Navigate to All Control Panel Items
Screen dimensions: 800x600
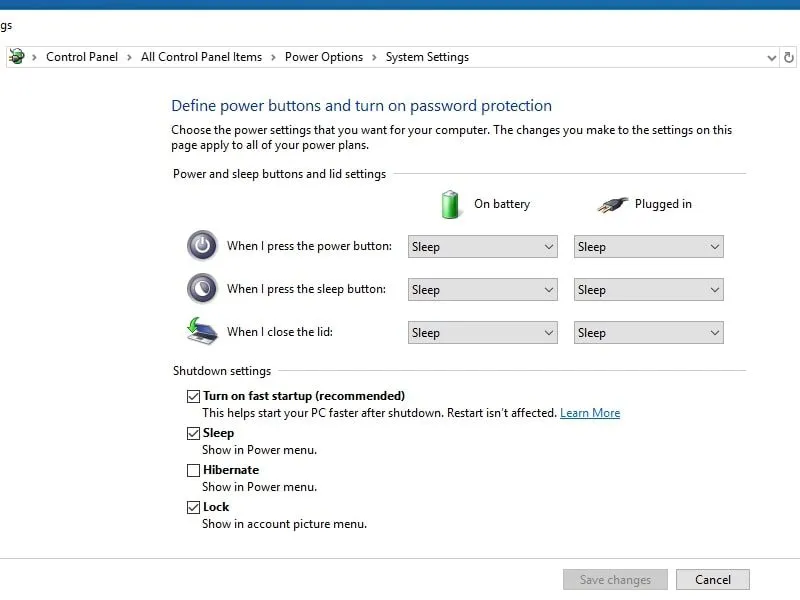201,57
